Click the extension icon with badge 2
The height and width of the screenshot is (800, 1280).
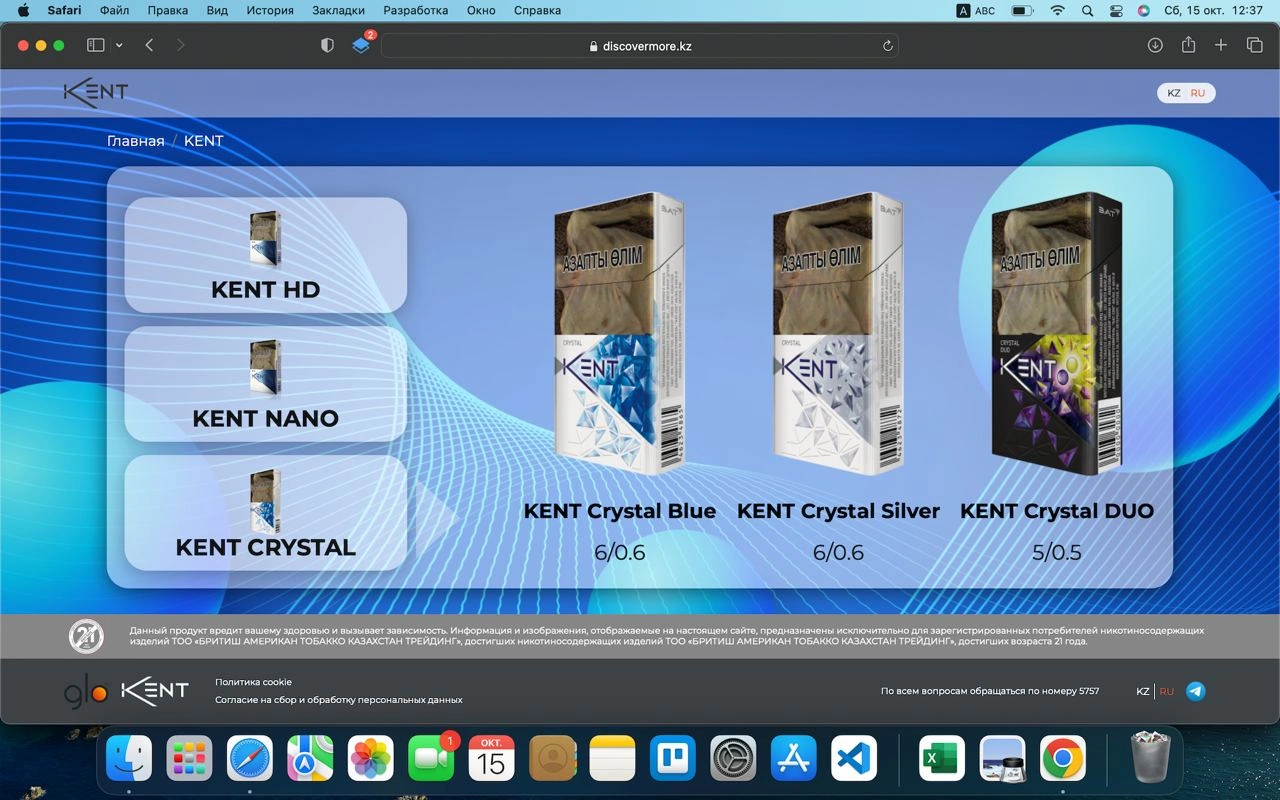pyautogui.click(x=361, y=45)
